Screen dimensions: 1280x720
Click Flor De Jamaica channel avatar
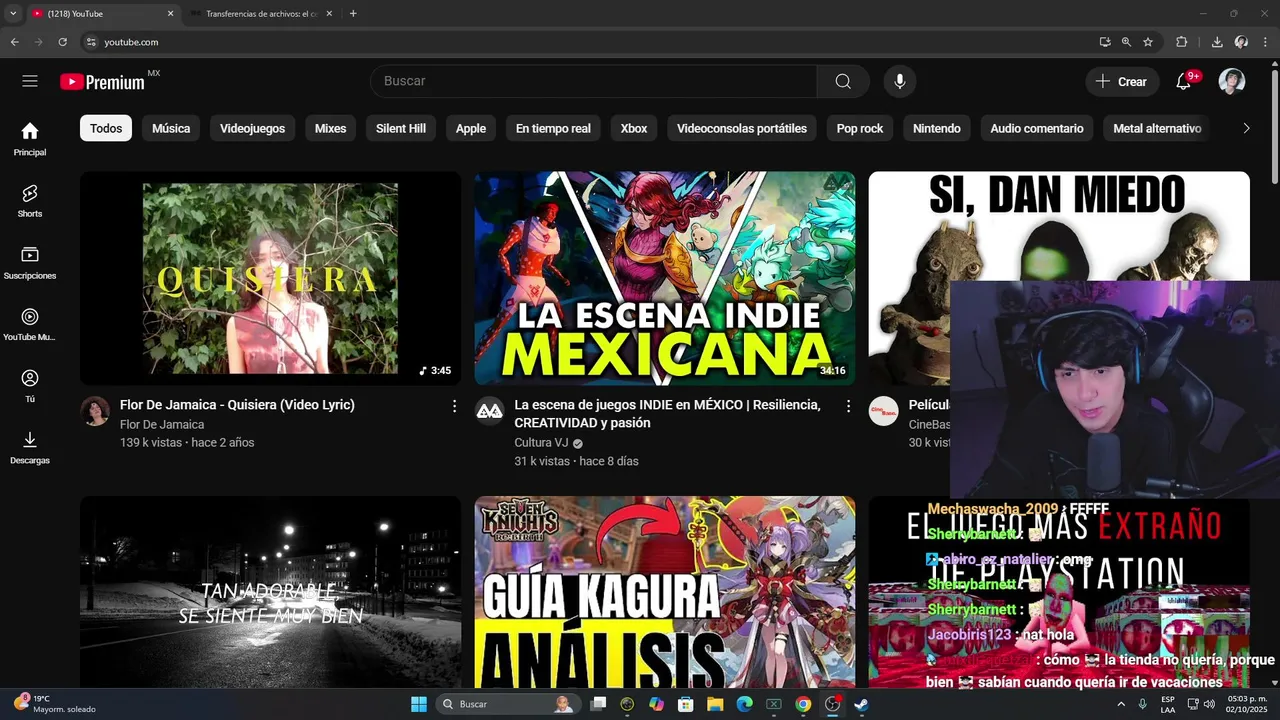coord(95,411)
